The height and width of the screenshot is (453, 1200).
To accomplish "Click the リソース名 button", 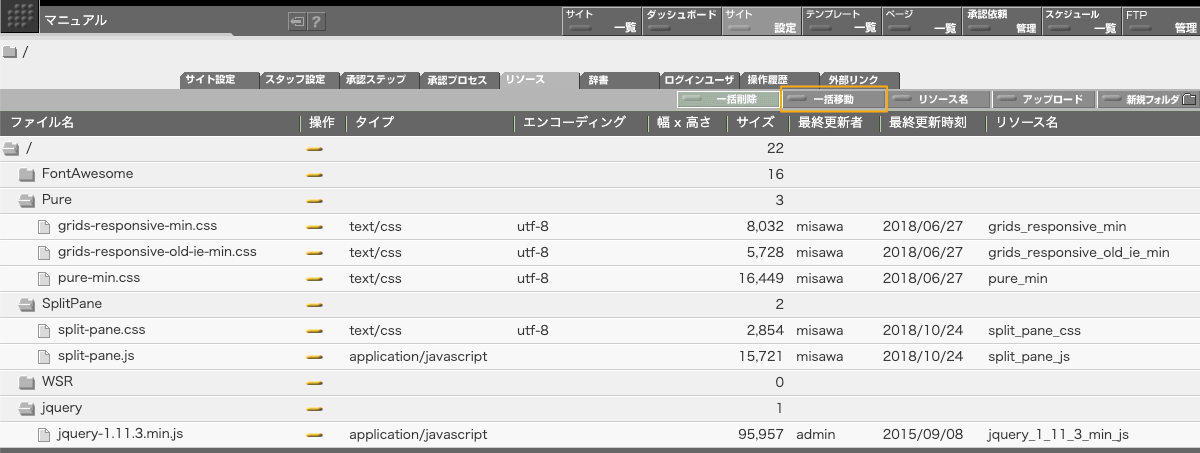I will click(940, 100).
